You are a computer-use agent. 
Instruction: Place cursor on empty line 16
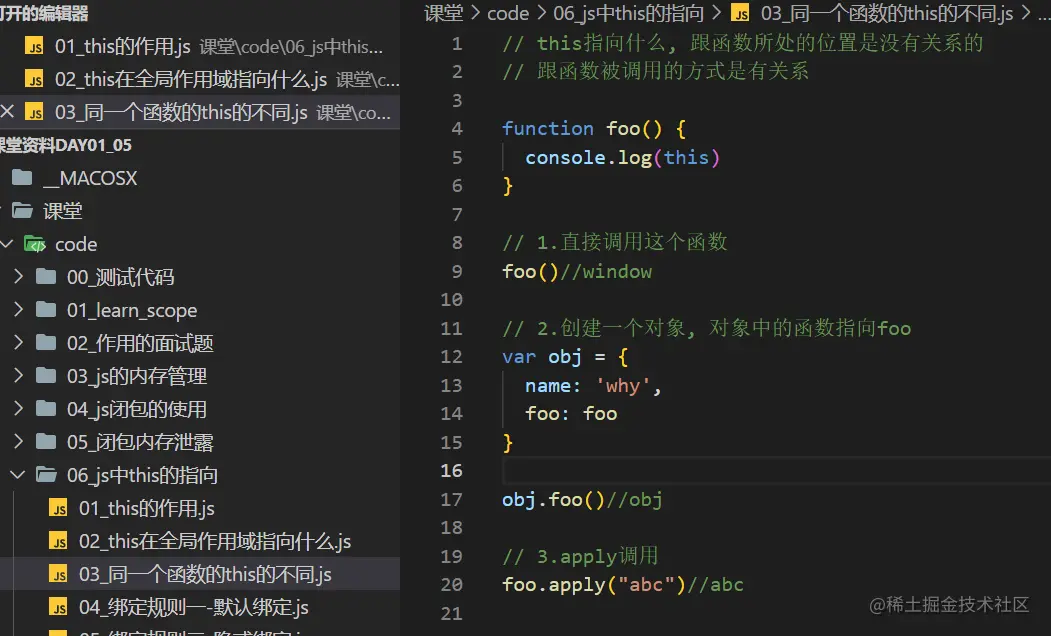[776, 470]
